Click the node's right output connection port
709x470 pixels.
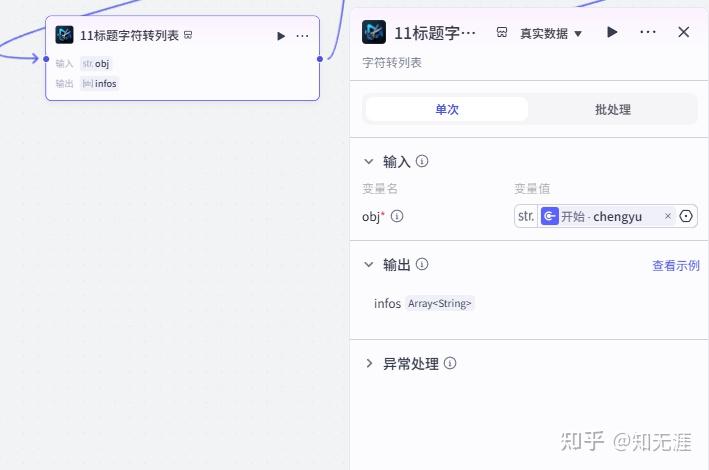[320, 59]
